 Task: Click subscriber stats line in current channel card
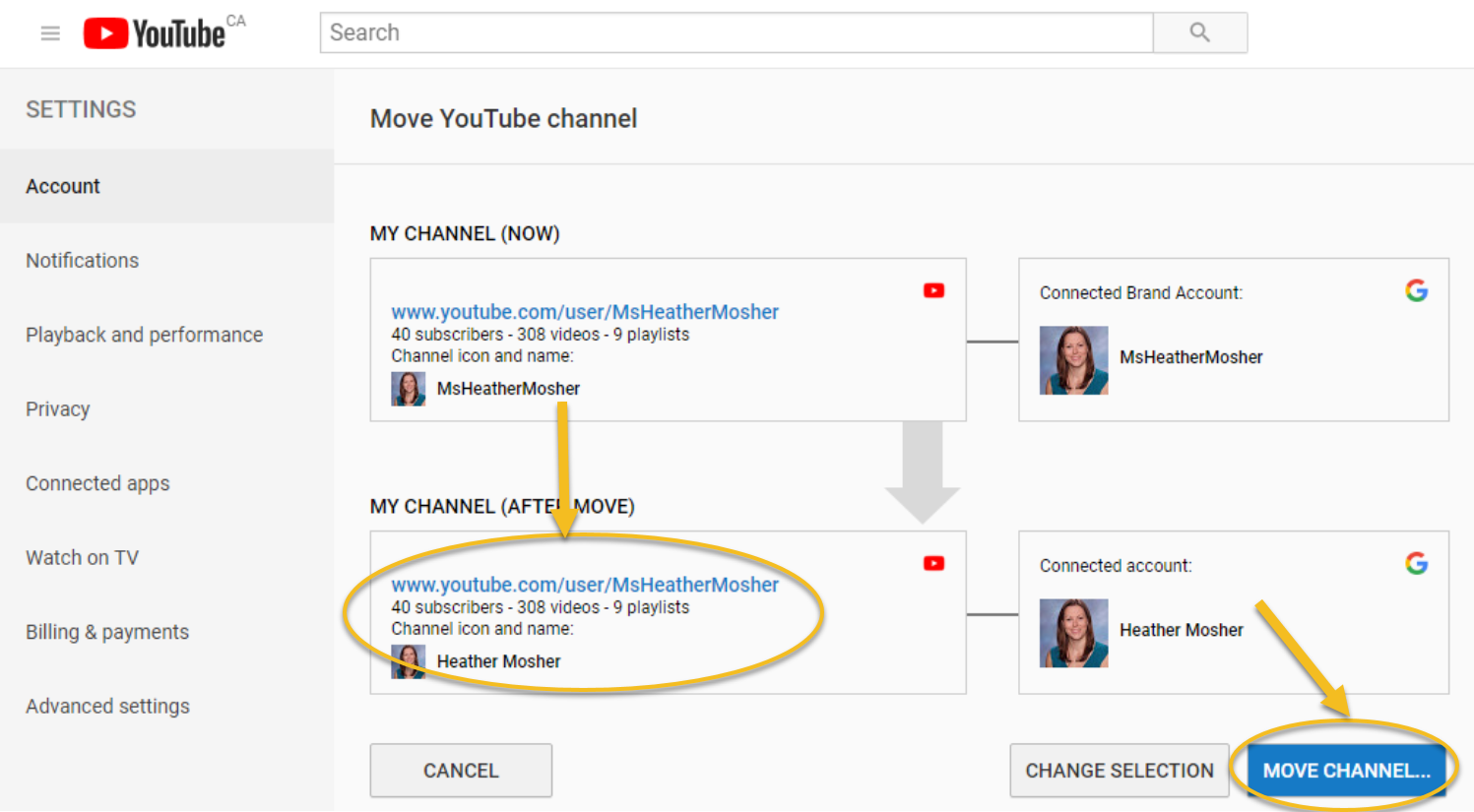click(x=541, y=335)
